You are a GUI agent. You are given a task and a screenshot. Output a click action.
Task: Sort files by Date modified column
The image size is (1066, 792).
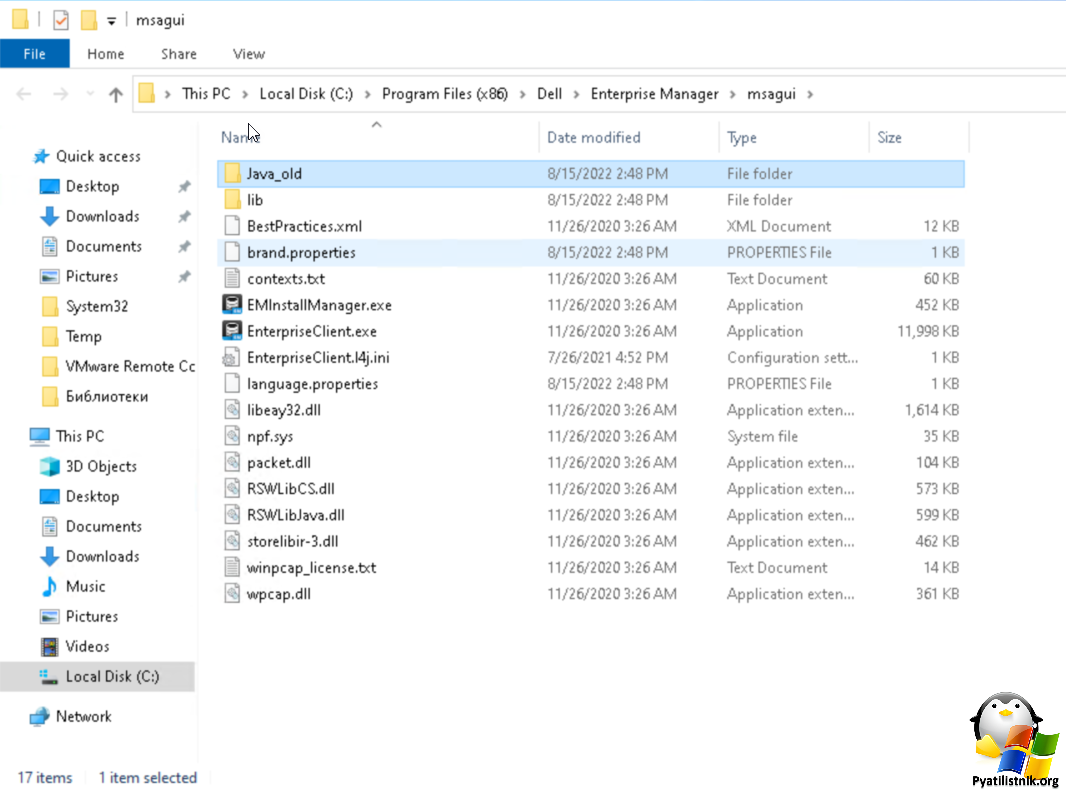coord(593,138)
